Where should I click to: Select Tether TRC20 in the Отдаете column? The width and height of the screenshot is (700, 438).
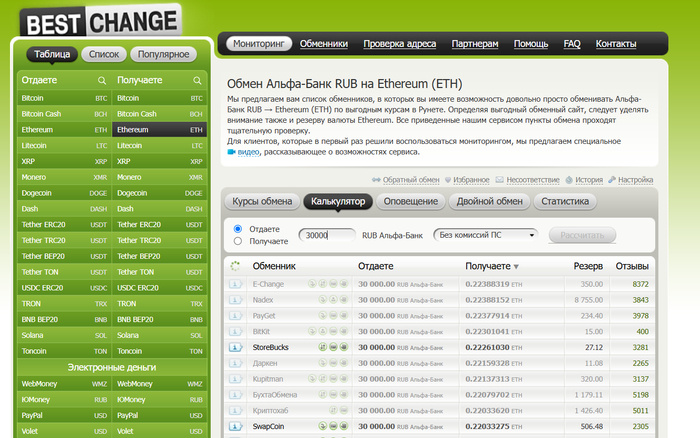(64, 240)
